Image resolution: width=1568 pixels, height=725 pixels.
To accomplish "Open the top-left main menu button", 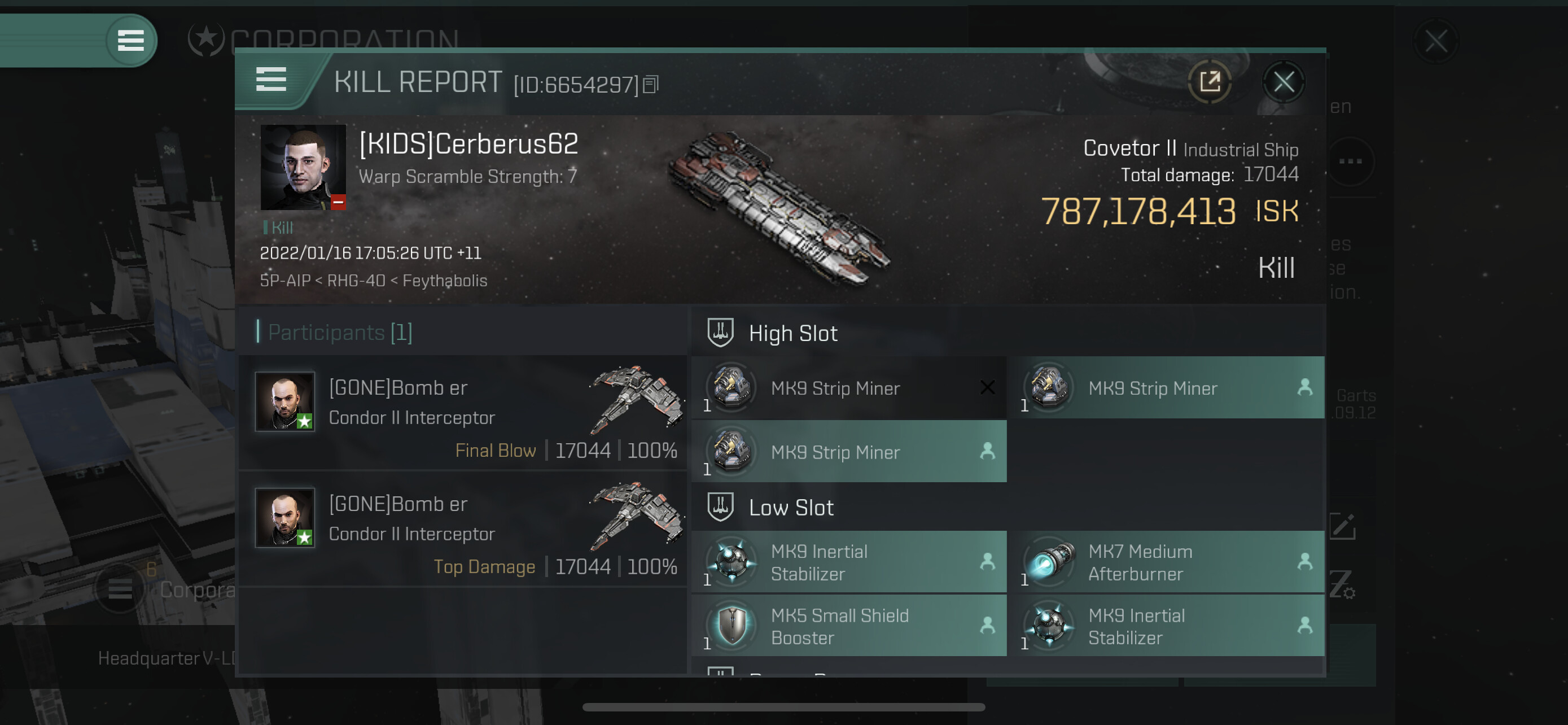I will [x=130, y=40].
